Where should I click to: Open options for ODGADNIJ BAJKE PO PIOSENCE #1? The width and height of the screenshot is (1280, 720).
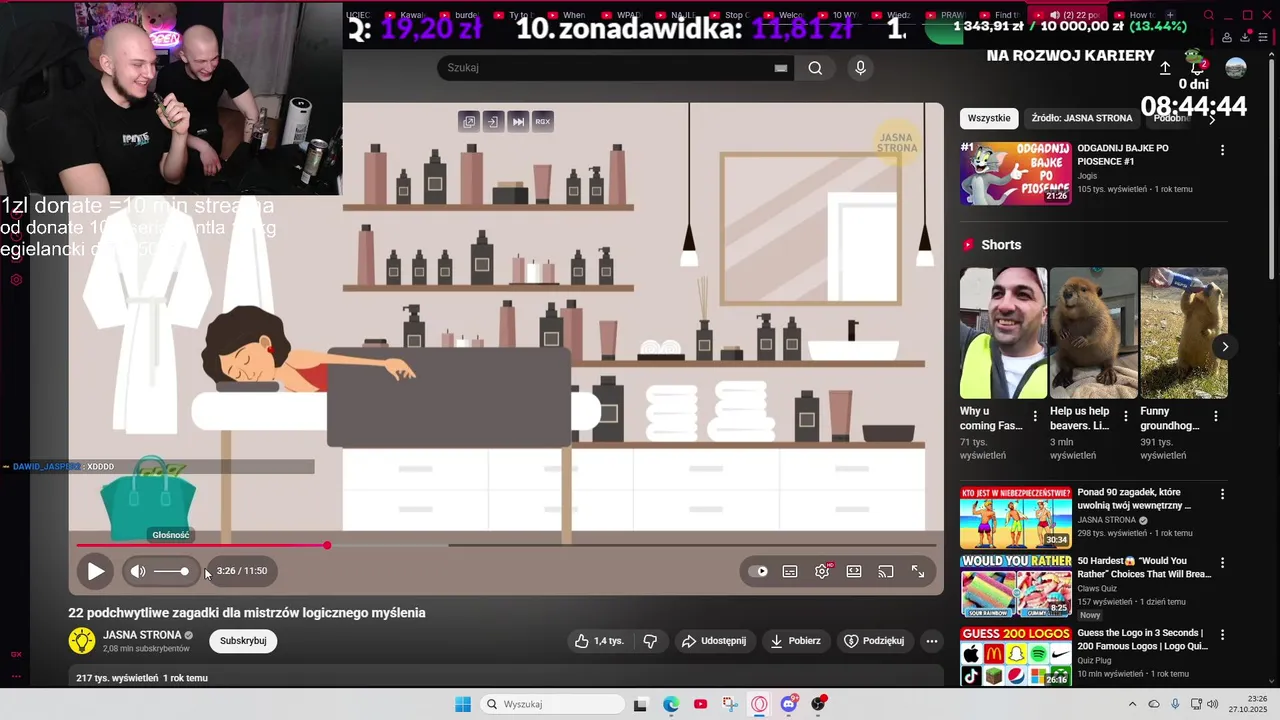coord(1222,150)
